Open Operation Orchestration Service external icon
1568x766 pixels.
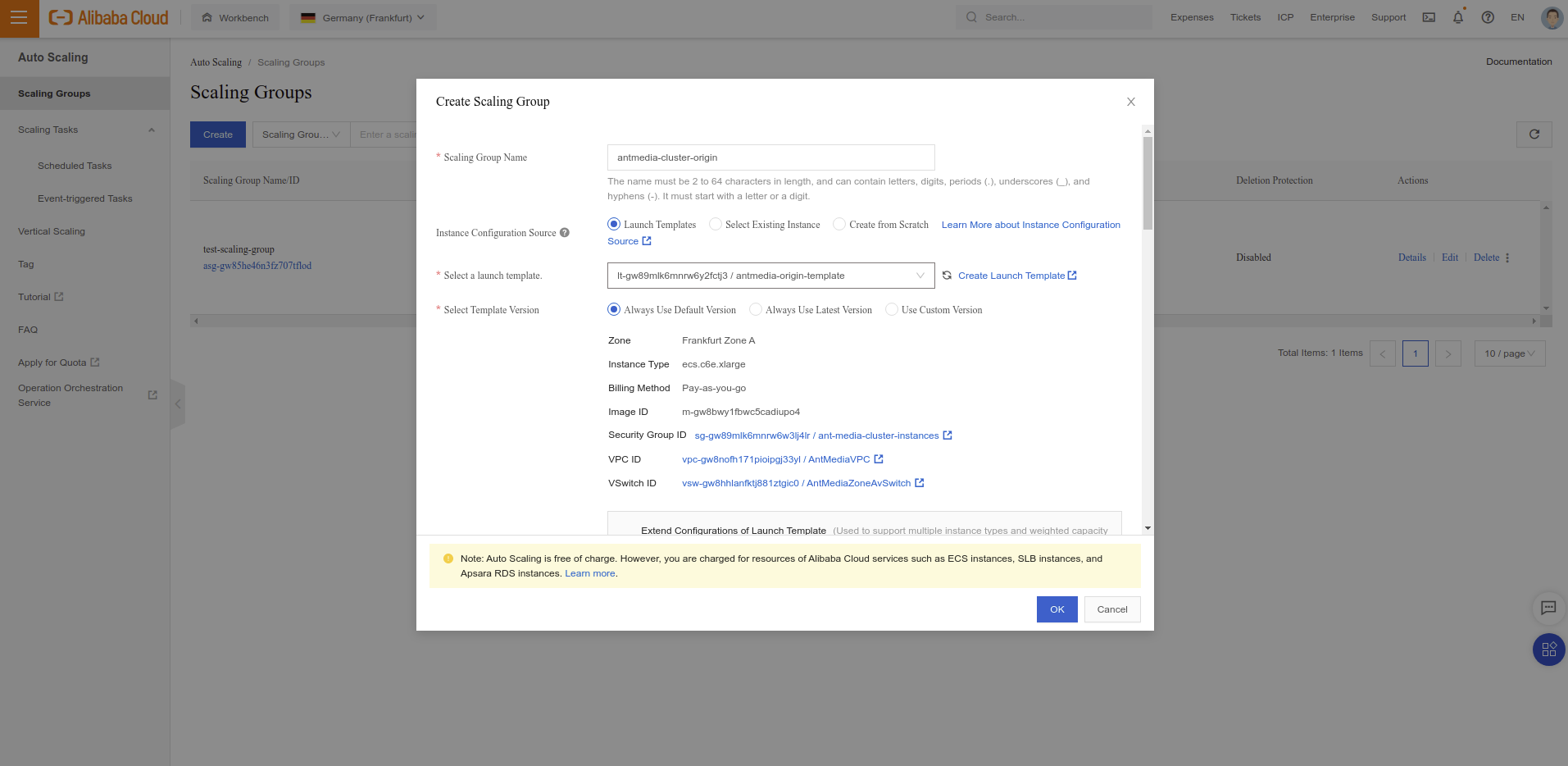[x=152, y=395]
